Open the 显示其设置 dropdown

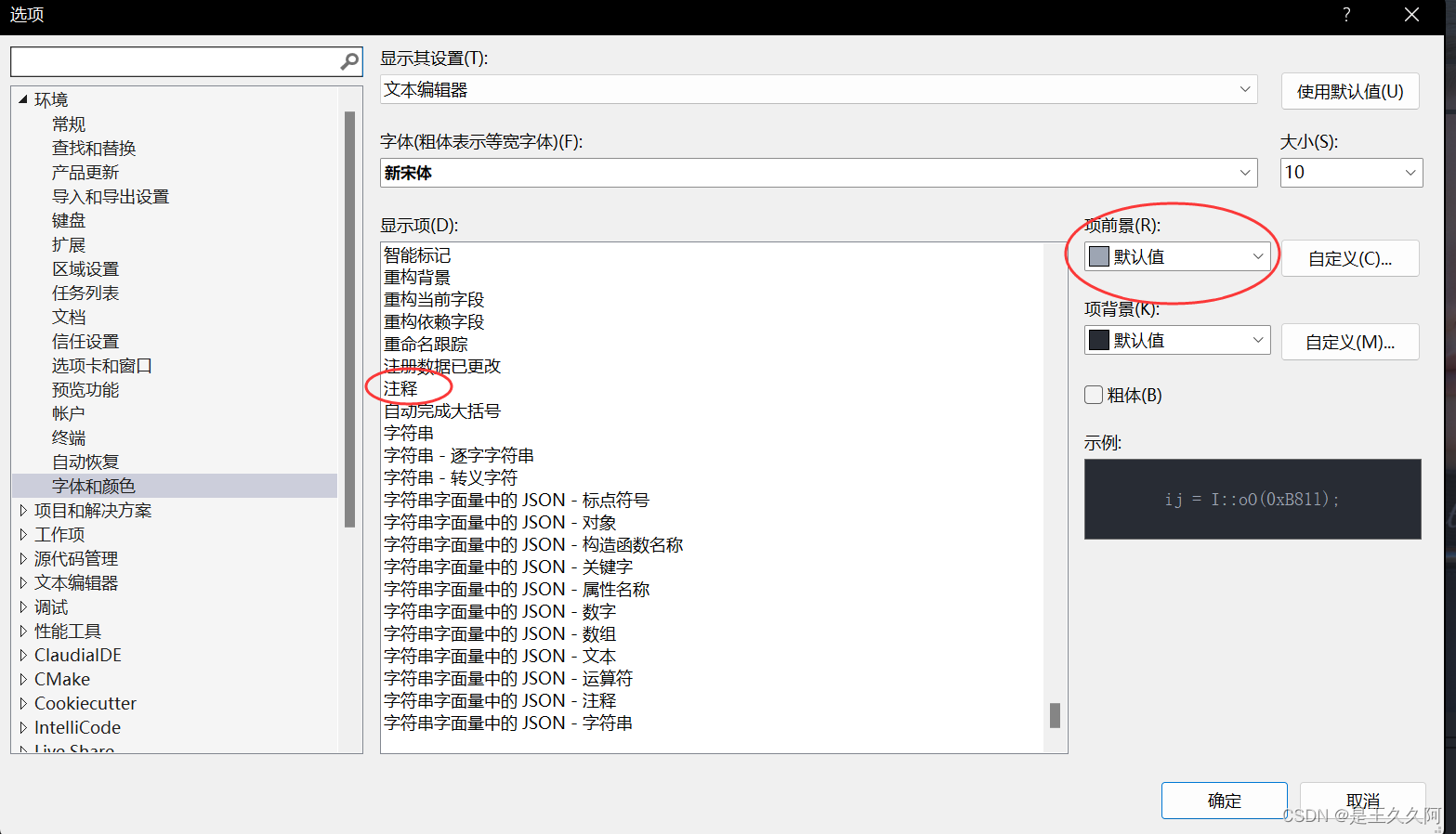pos(1245,89)
